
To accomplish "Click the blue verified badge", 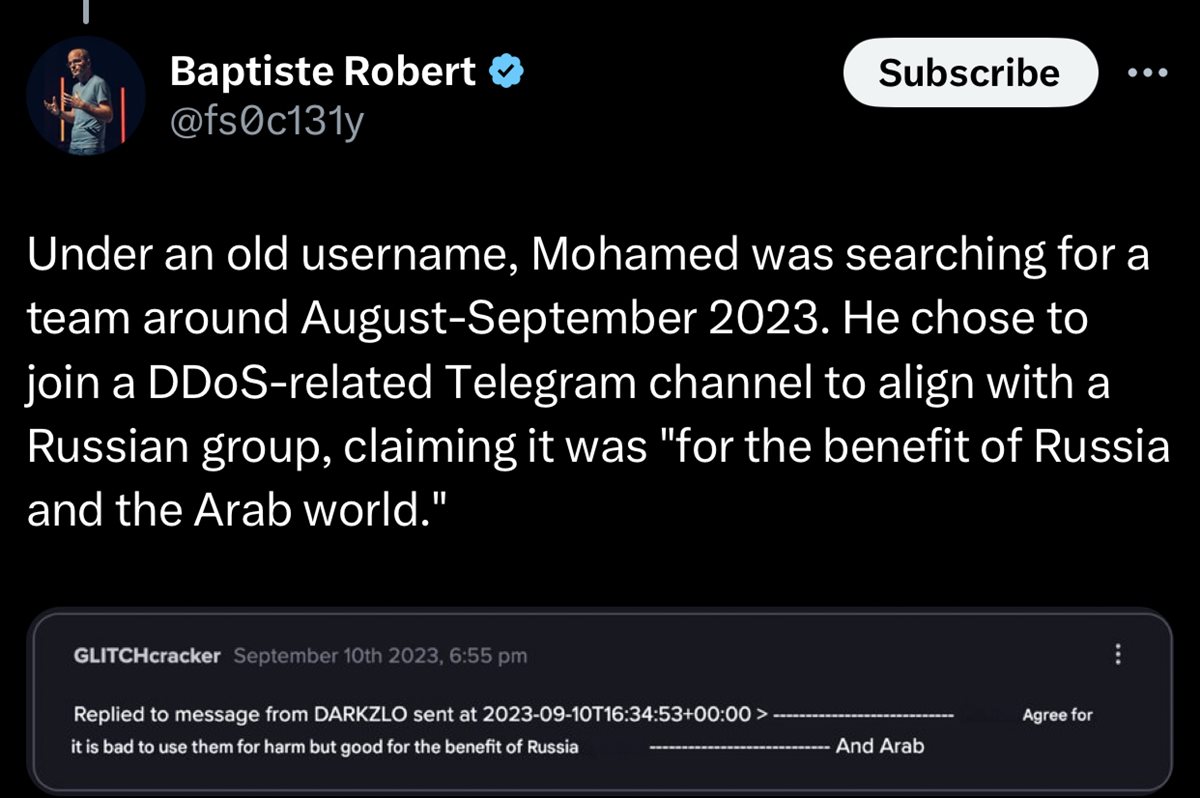I will point(506,71).
